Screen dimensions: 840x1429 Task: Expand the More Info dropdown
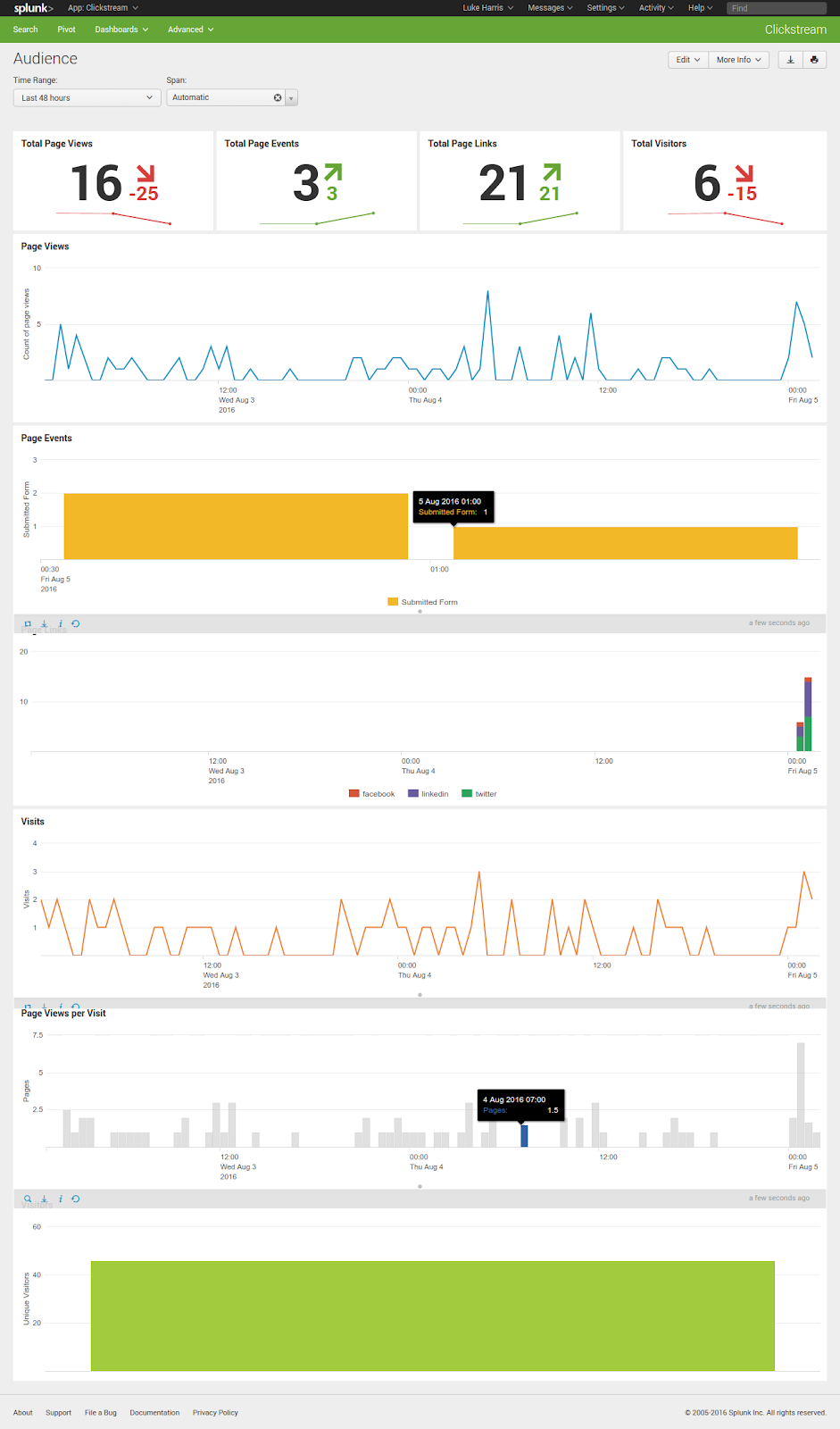pos(738,60)
